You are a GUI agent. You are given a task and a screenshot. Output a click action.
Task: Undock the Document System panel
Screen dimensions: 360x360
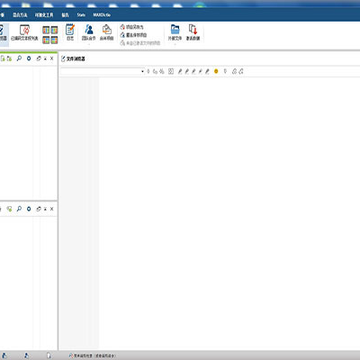(x=38, y=59)
